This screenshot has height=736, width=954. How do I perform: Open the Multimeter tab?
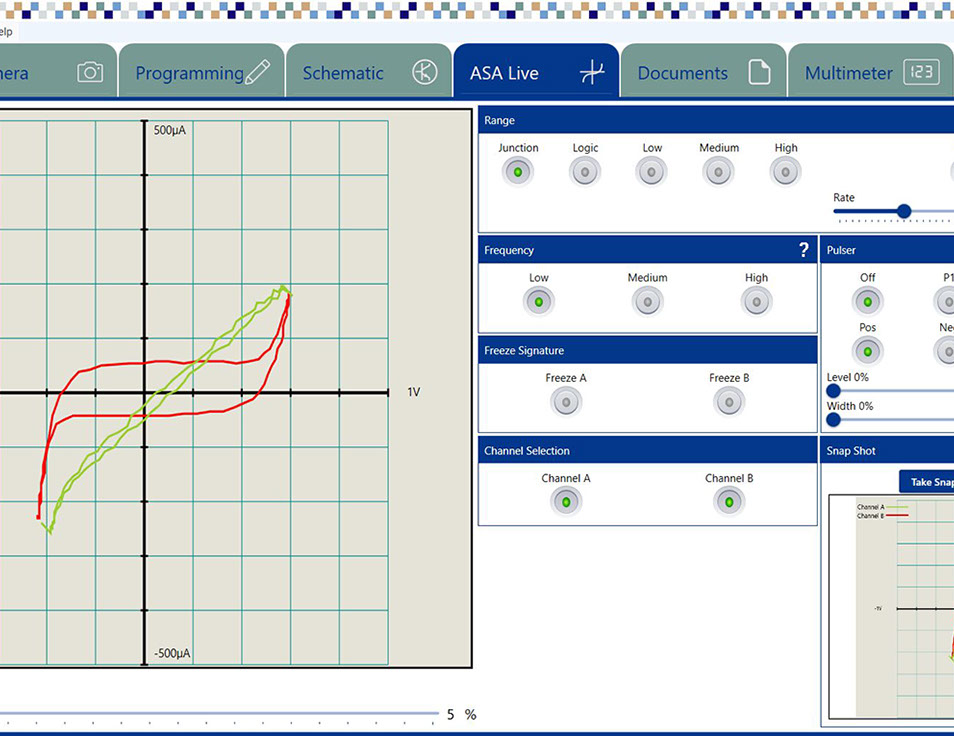click(x=849, y=73)
